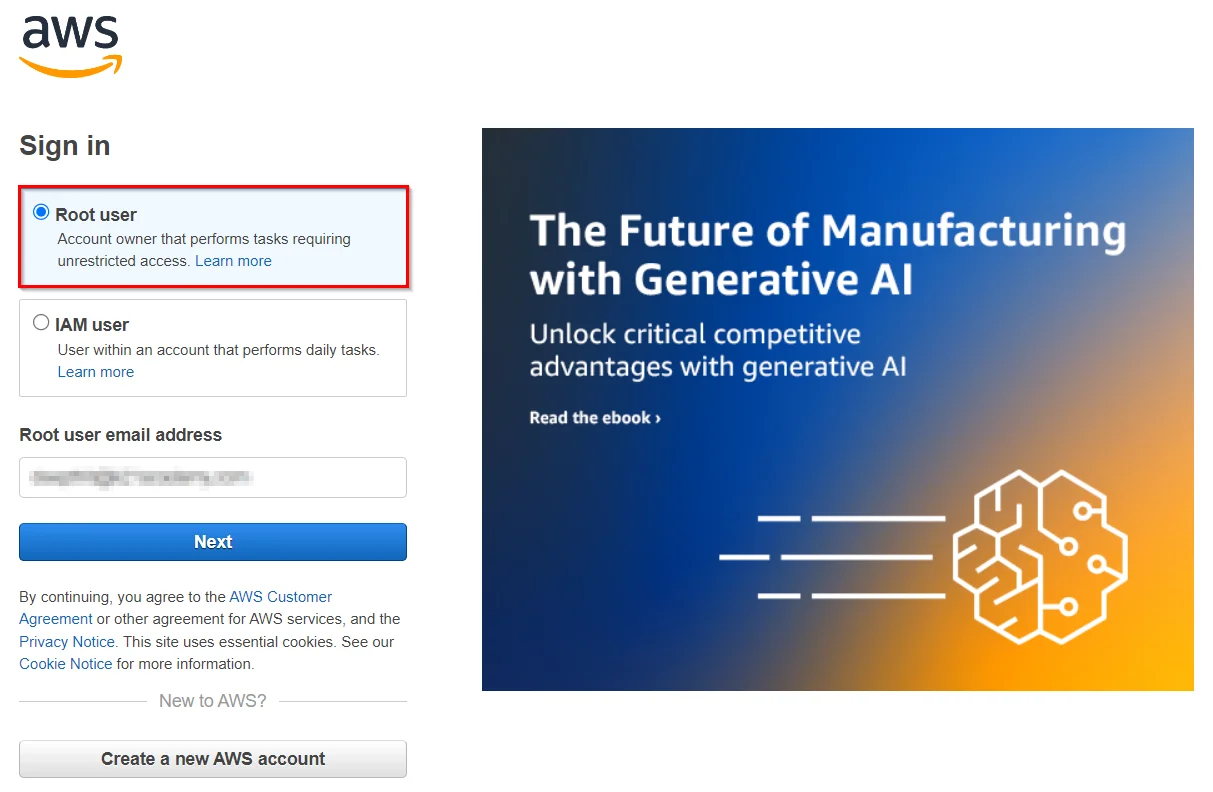Select the IAM user radio button

pos(41,322)
